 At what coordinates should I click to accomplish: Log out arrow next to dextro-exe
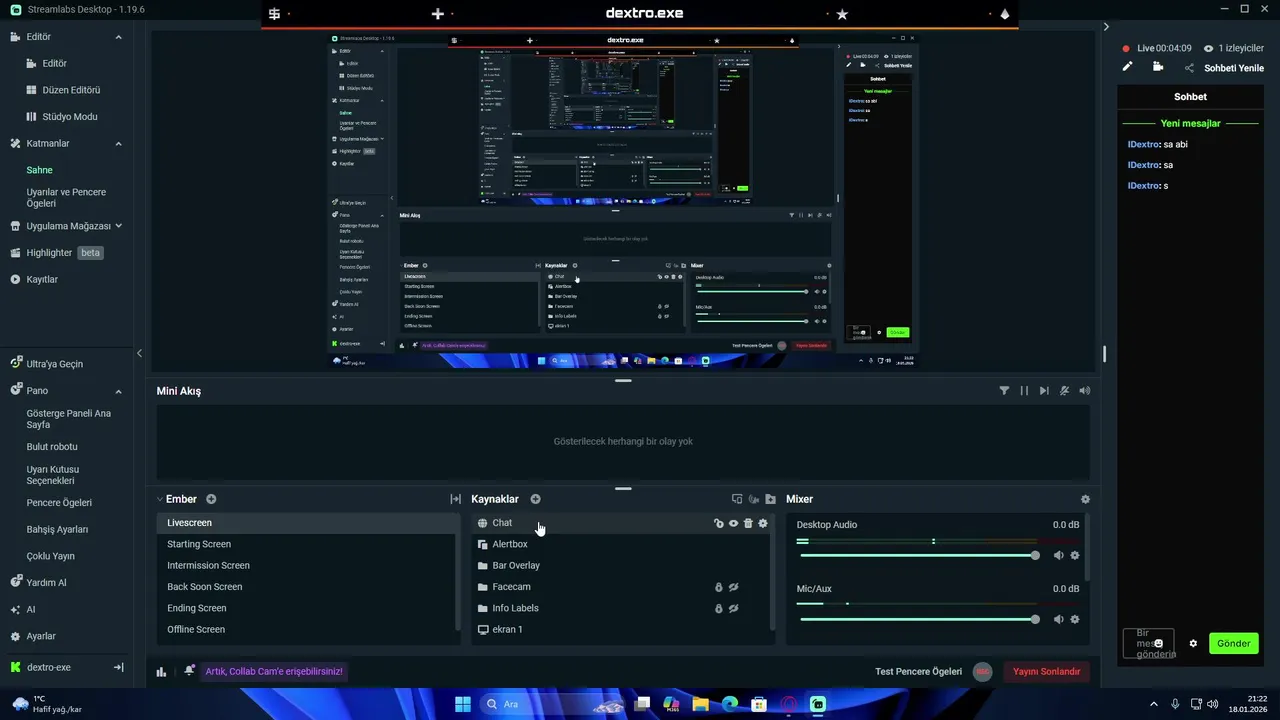click(x=118, y=667)
